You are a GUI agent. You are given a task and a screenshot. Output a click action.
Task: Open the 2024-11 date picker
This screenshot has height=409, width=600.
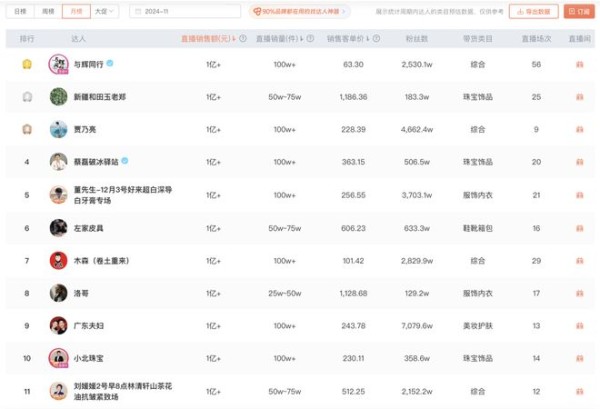coord(185,11)
